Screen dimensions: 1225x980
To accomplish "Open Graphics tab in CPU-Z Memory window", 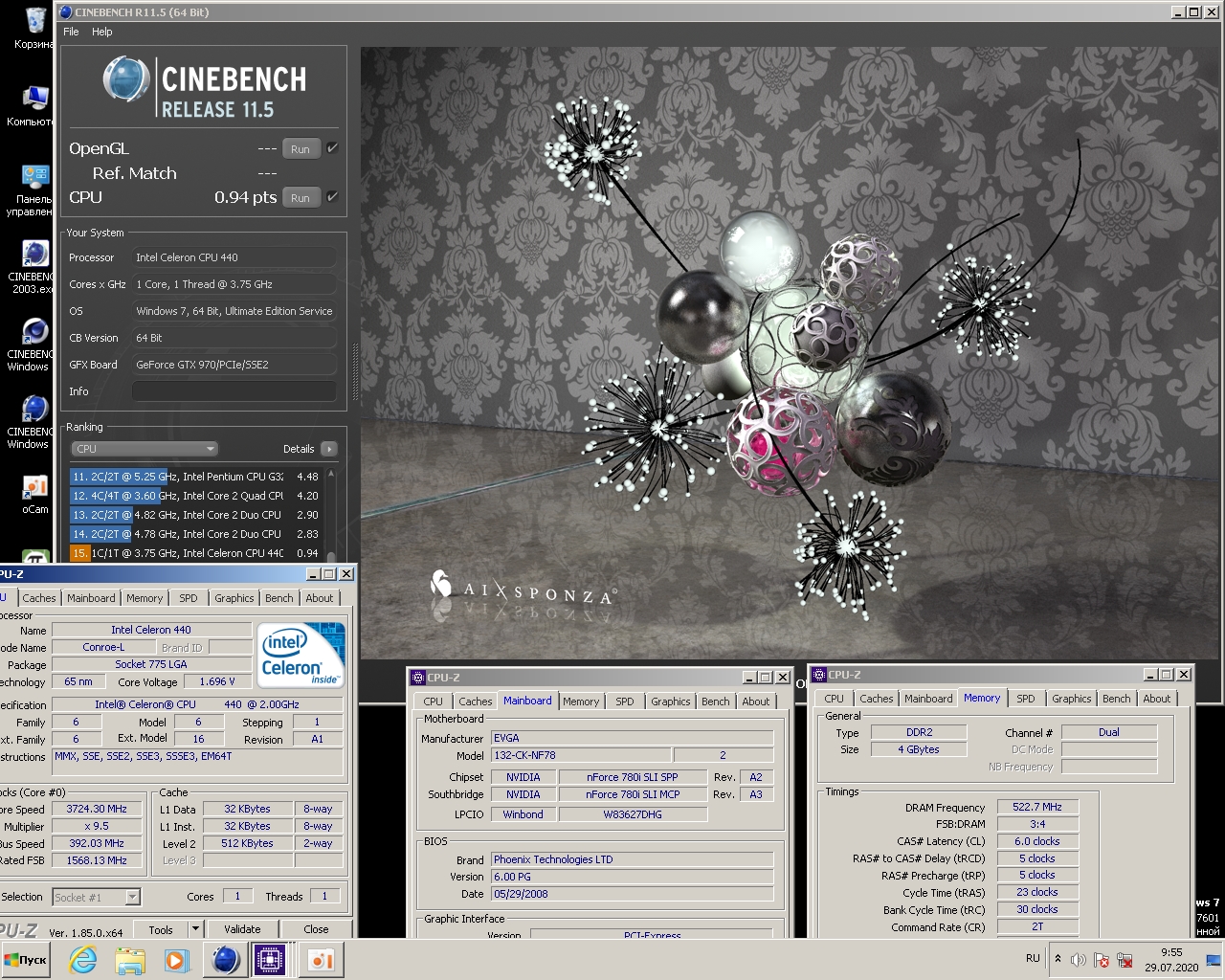I will coord(1072,699).
